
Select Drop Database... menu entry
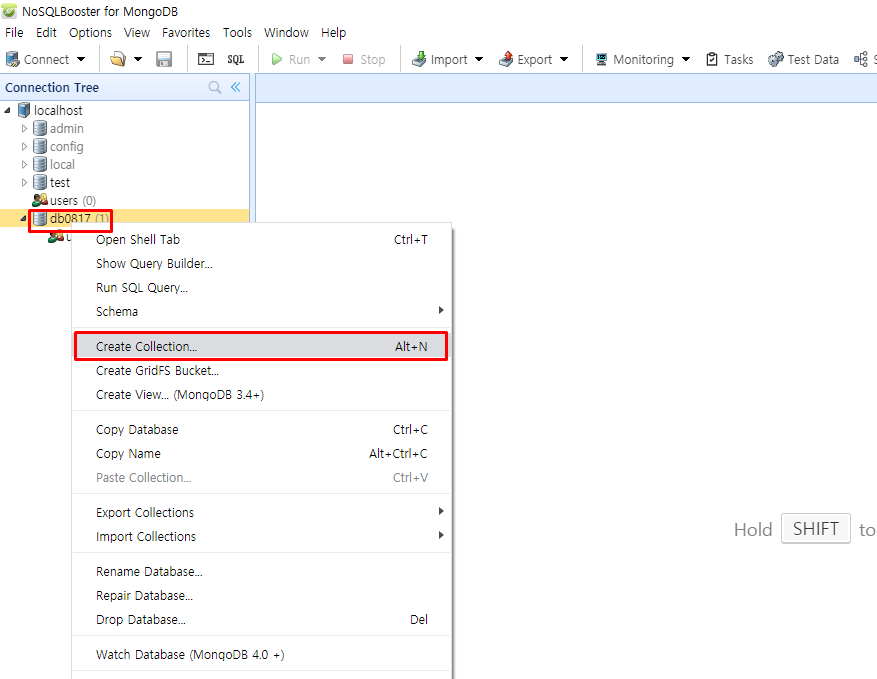(x=261, y=620)
